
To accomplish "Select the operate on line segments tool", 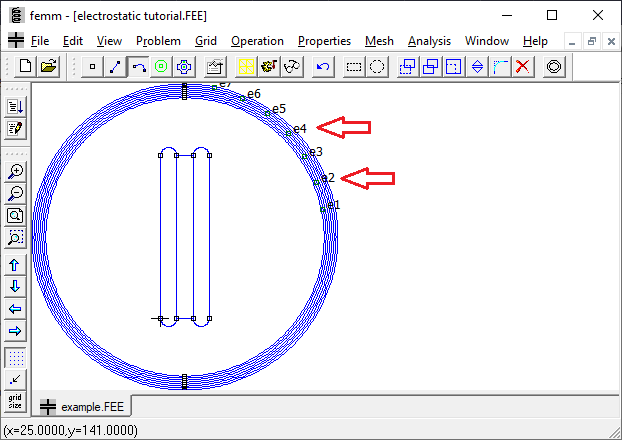I will tap(116, 67).
